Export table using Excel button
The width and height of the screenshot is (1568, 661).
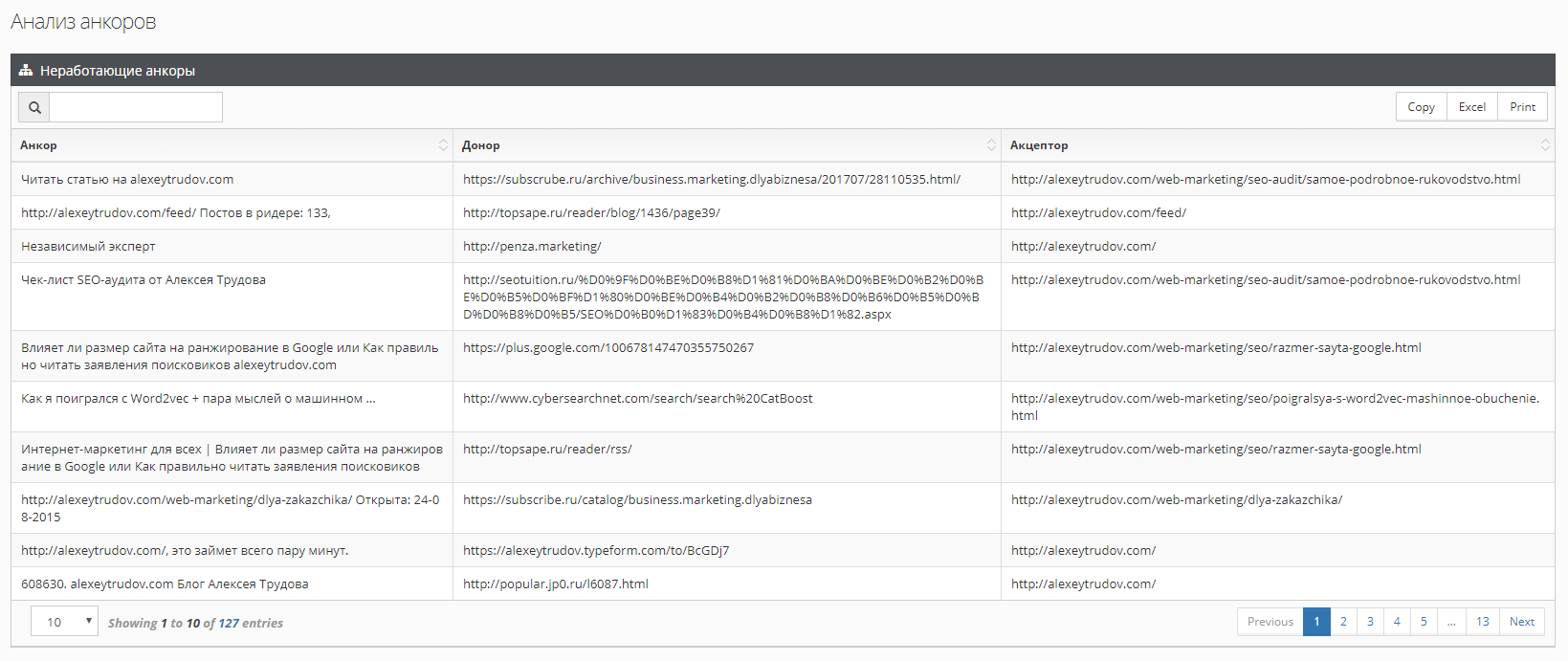[x=1471, y=107]
